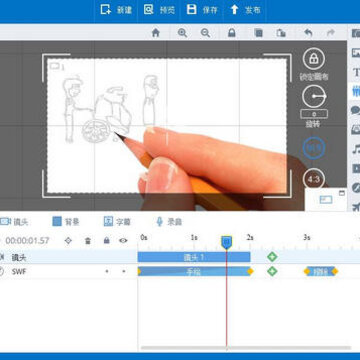Screen dimensions: 360x360
Task: Open the image tool in right sidebar
Action: click(x=356, y=53)
